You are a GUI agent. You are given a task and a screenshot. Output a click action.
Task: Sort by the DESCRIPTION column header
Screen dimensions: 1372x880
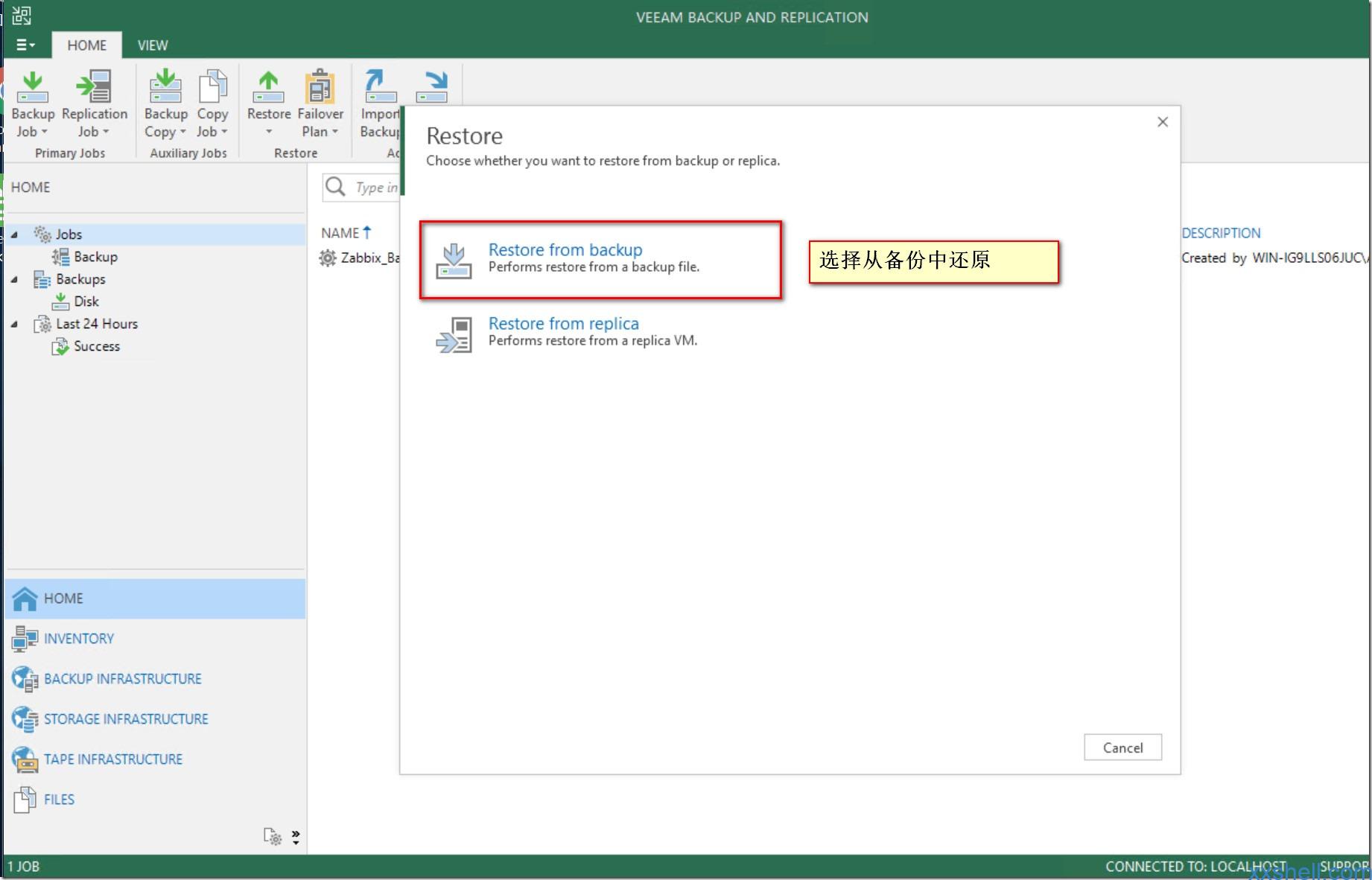pyautogui.click(x=1221, y=233)
